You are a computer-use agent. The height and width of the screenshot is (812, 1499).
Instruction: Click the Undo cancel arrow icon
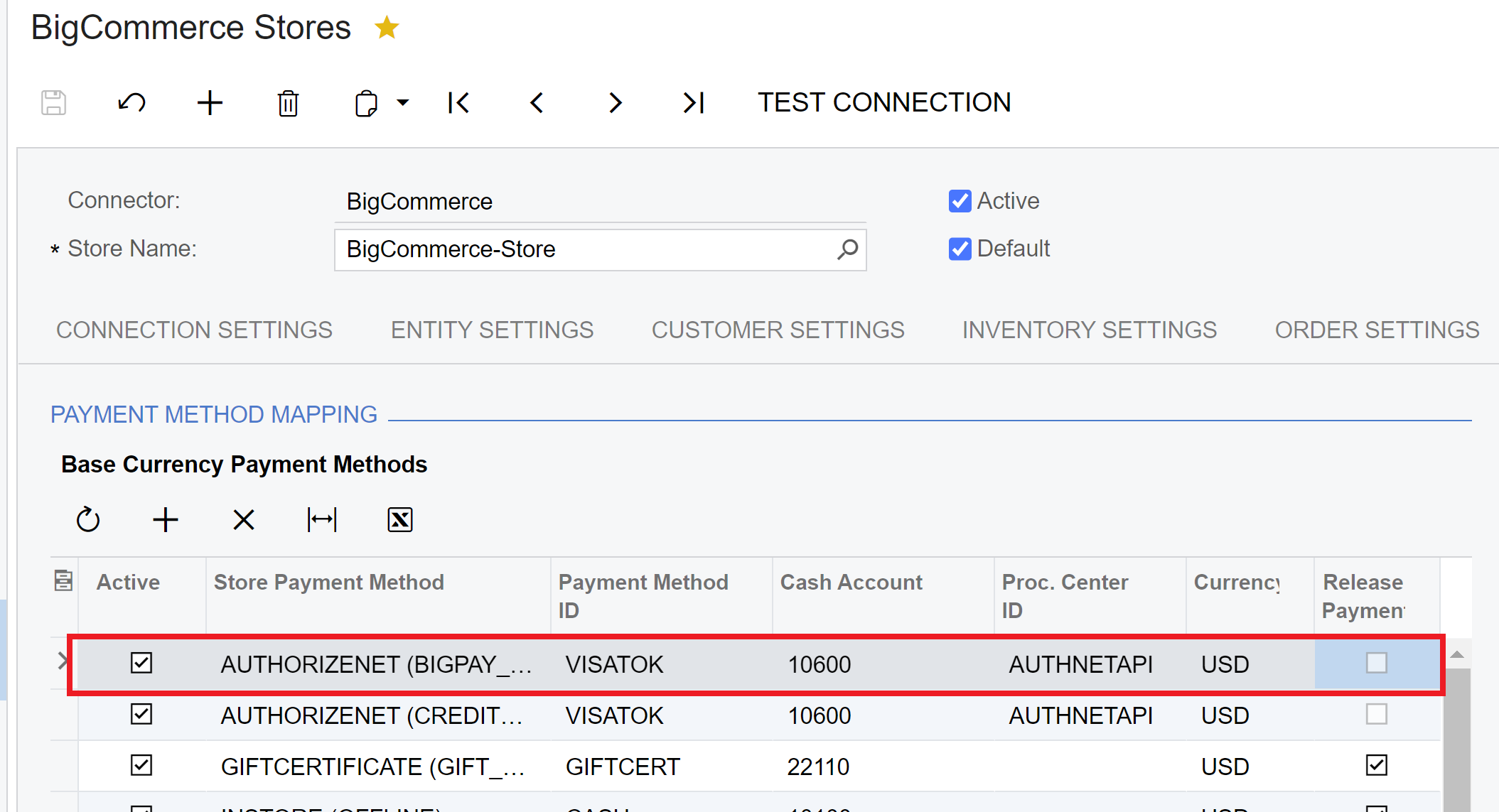(x=131, y=103)
